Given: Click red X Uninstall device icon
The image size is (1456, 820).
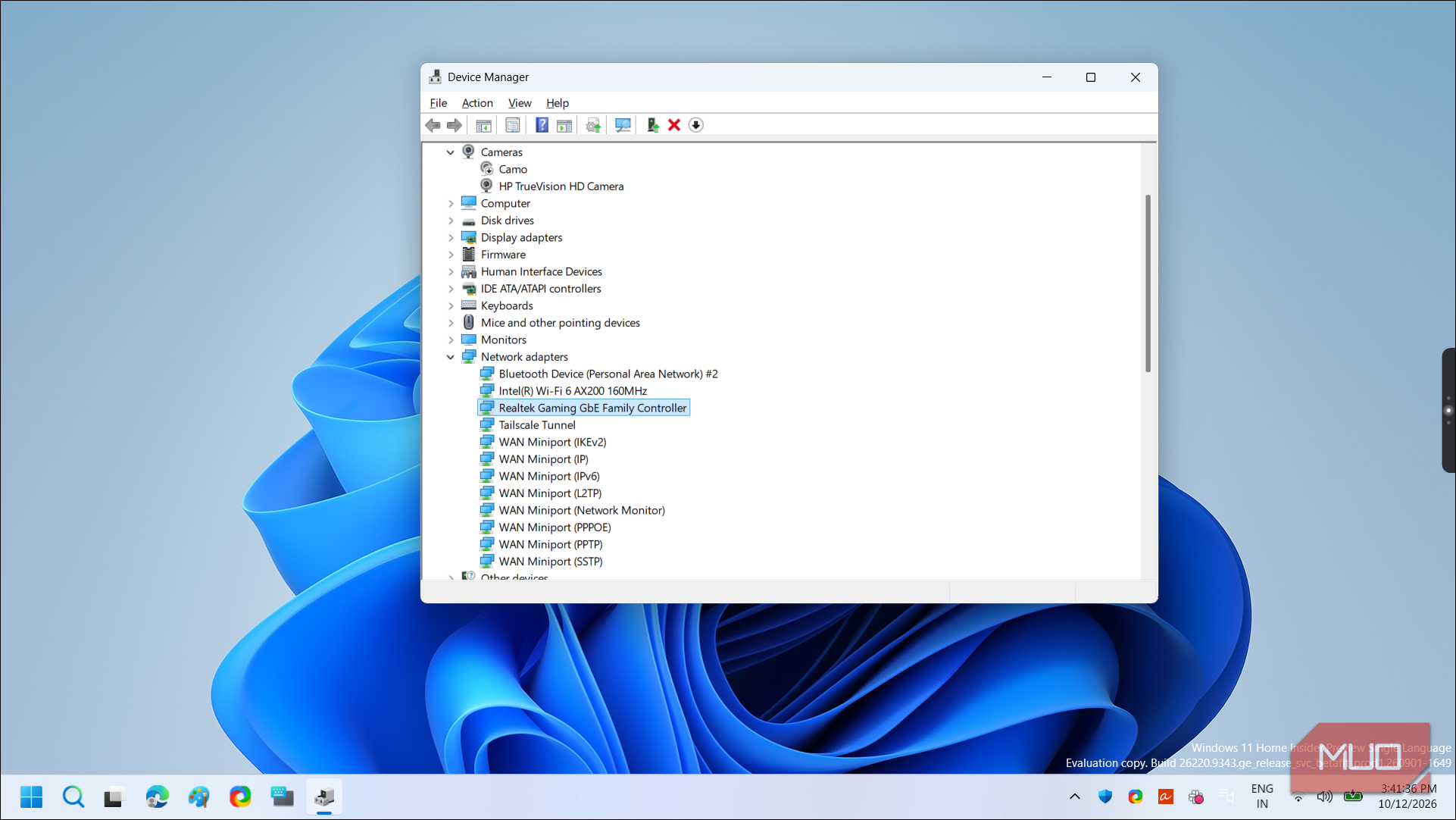Looking at the screenshot, I should [x=674, y=126].
